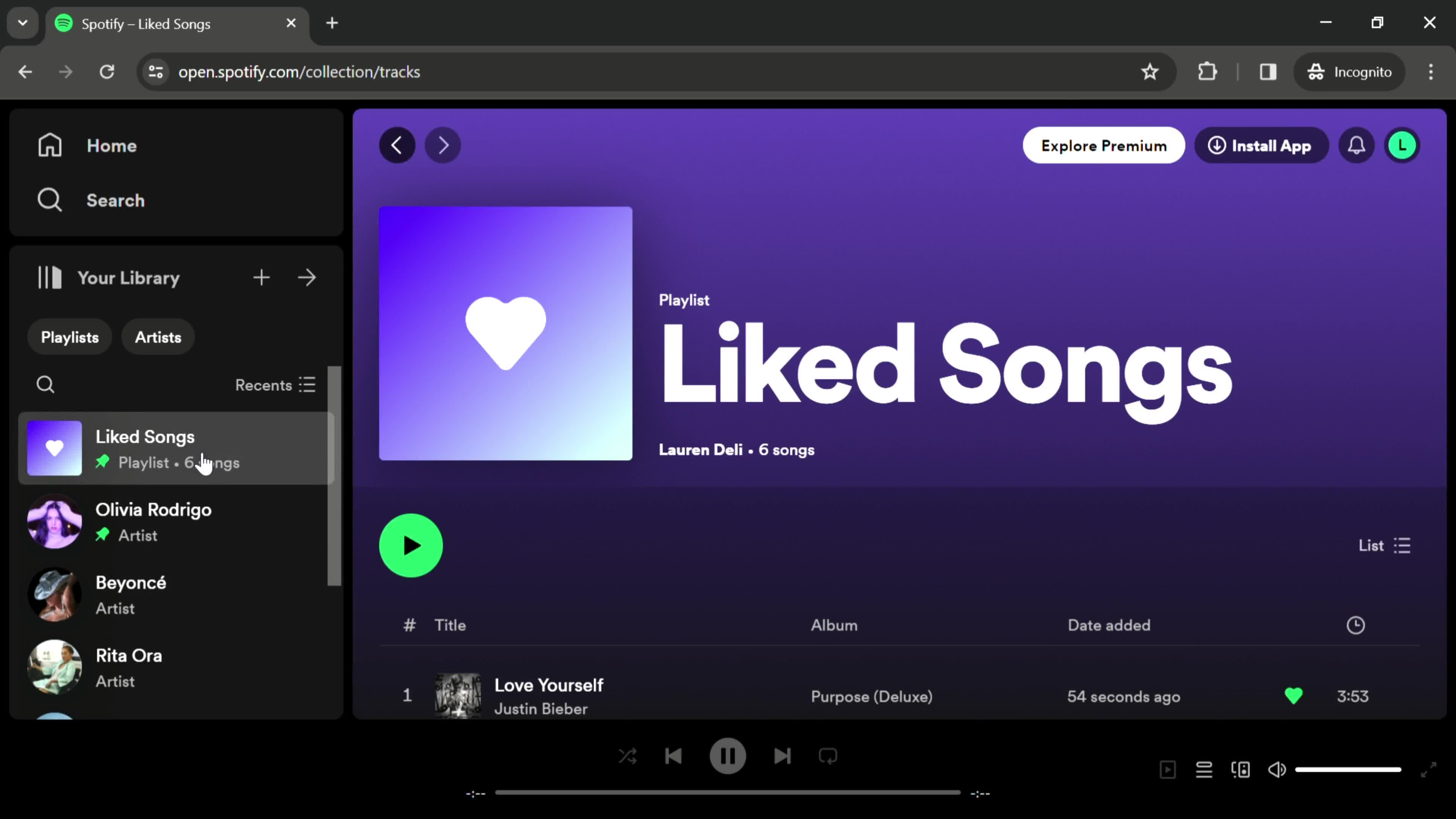1456x819 pixels.
Task: Expand the Your Library navigation panel
Action: point(308,278)
